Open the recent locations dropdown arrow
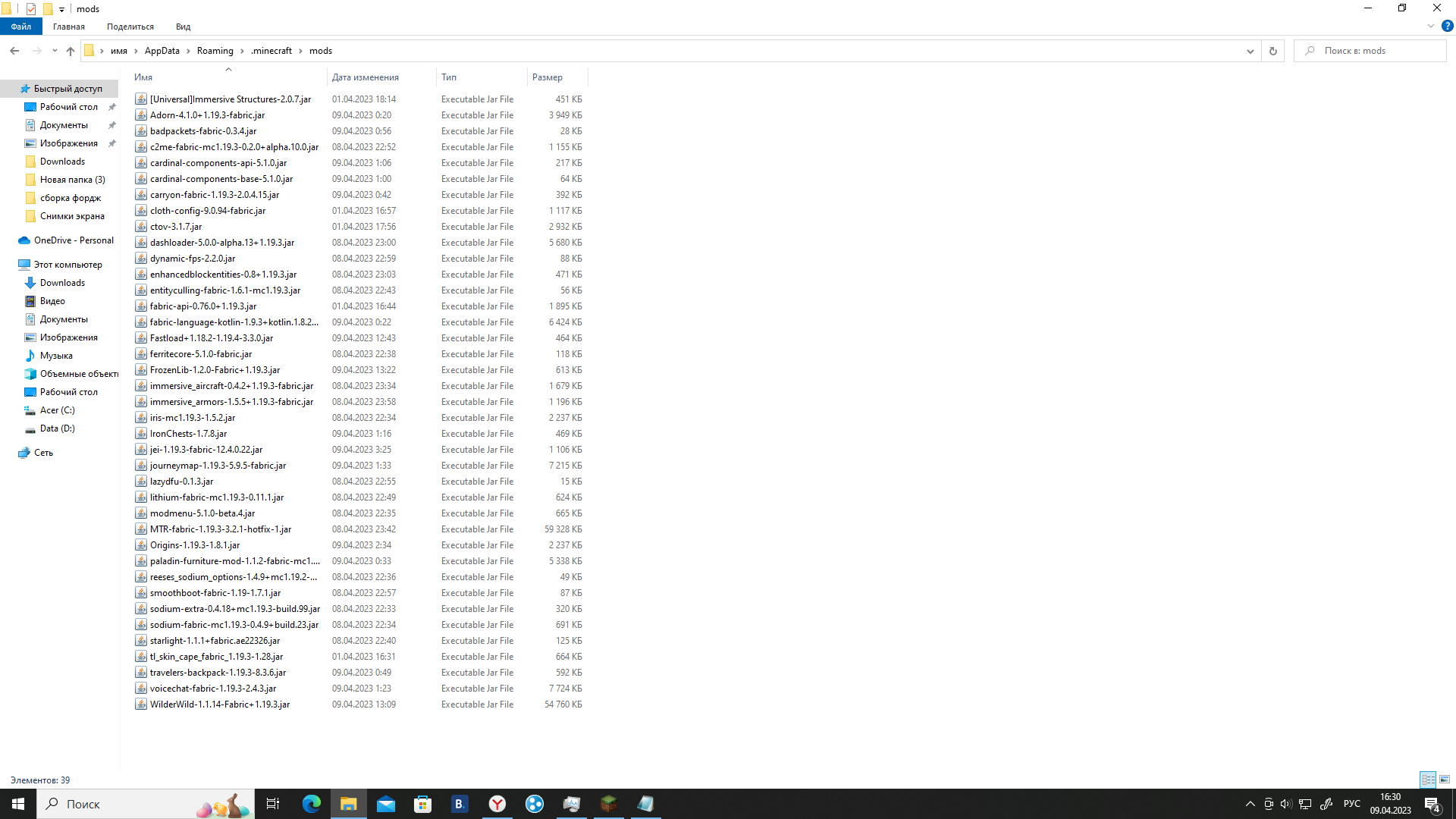The width and height of the screenshot is (1456, 819). (x=55, y=51)
